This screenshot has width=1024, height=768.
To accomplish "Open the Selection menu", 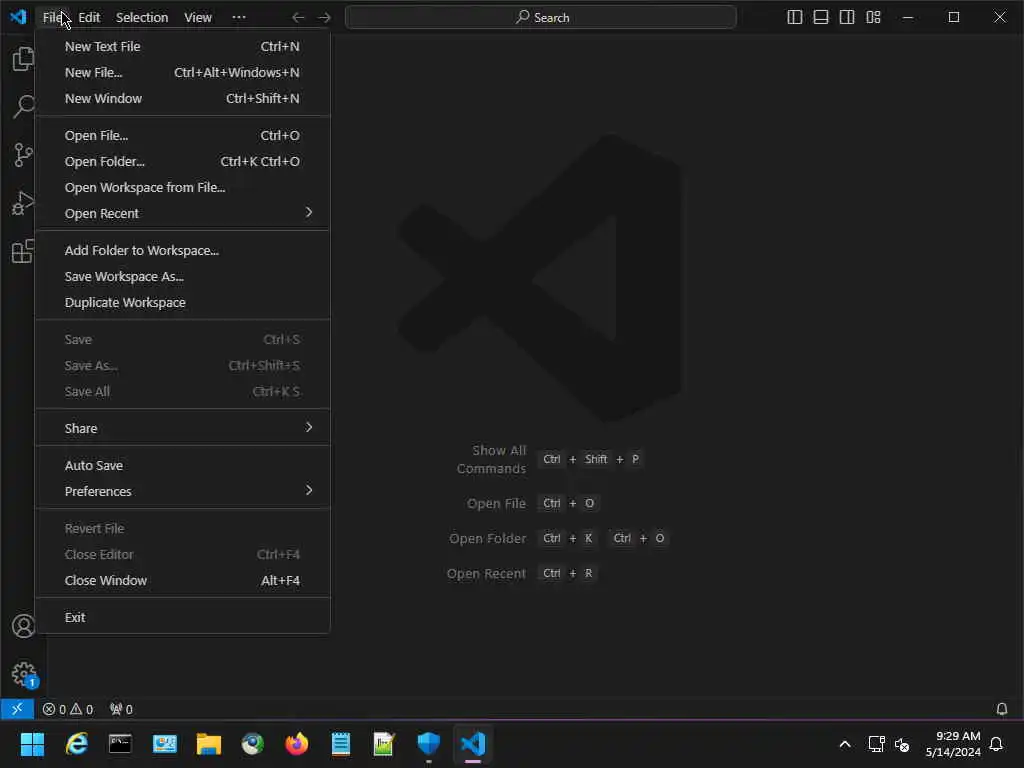I will coord(142,18).
